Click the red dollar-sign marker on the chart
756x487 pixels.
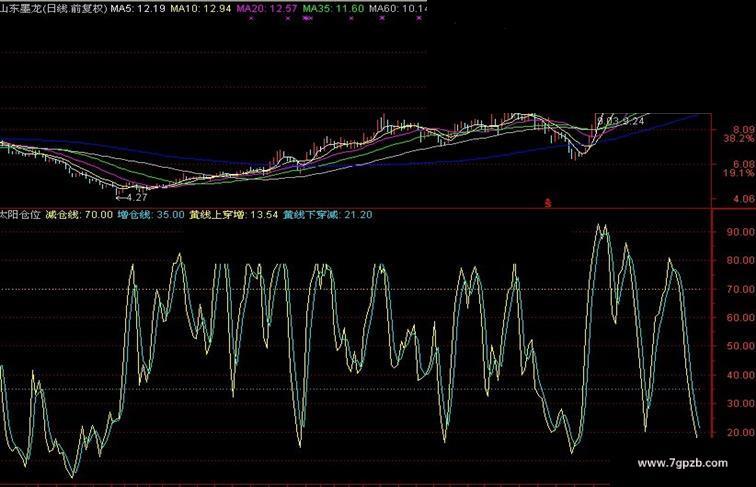pos(548,203)
